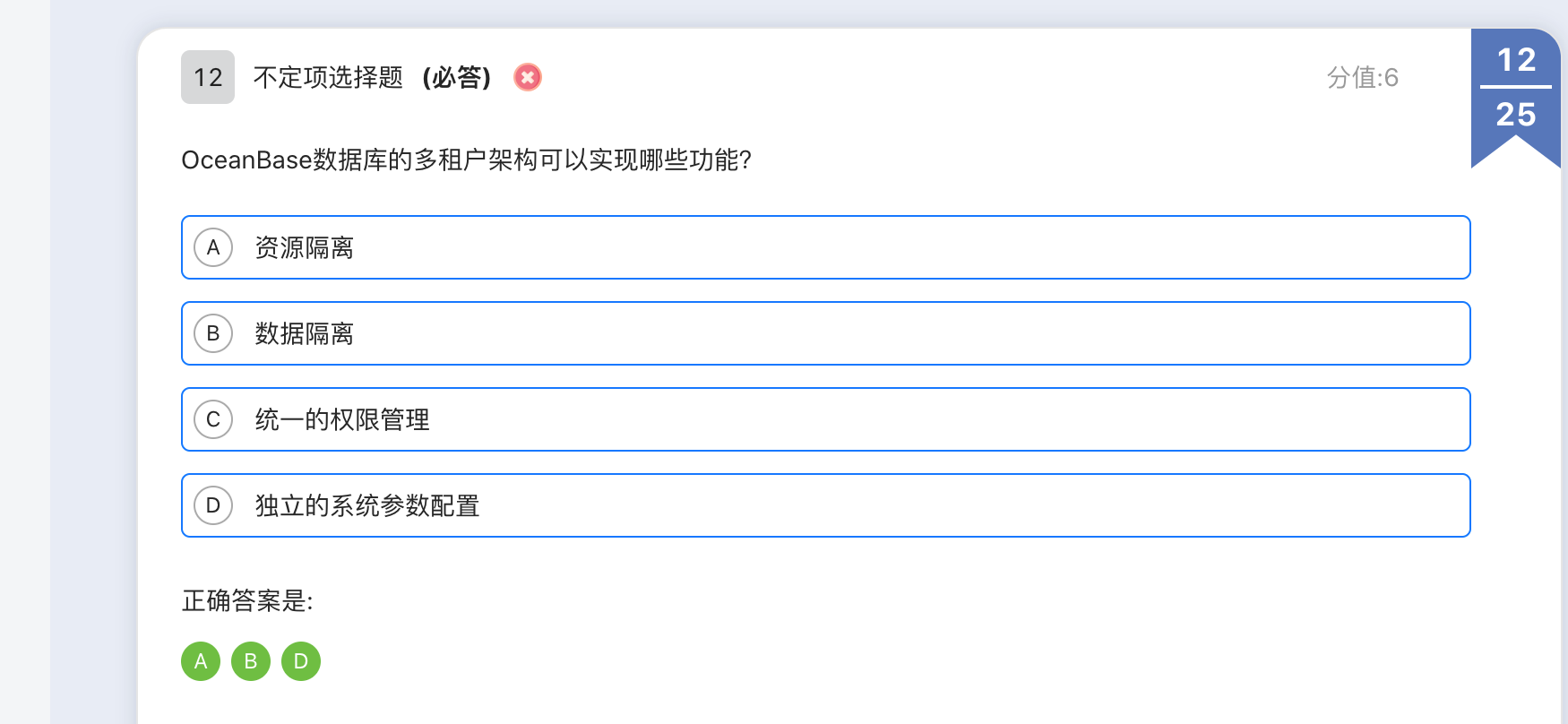The height and width of the screenshot is (724, 1568).
Task: Pick the 独立的系统参数配置 answer text
Action: click(x=367, y=505)
